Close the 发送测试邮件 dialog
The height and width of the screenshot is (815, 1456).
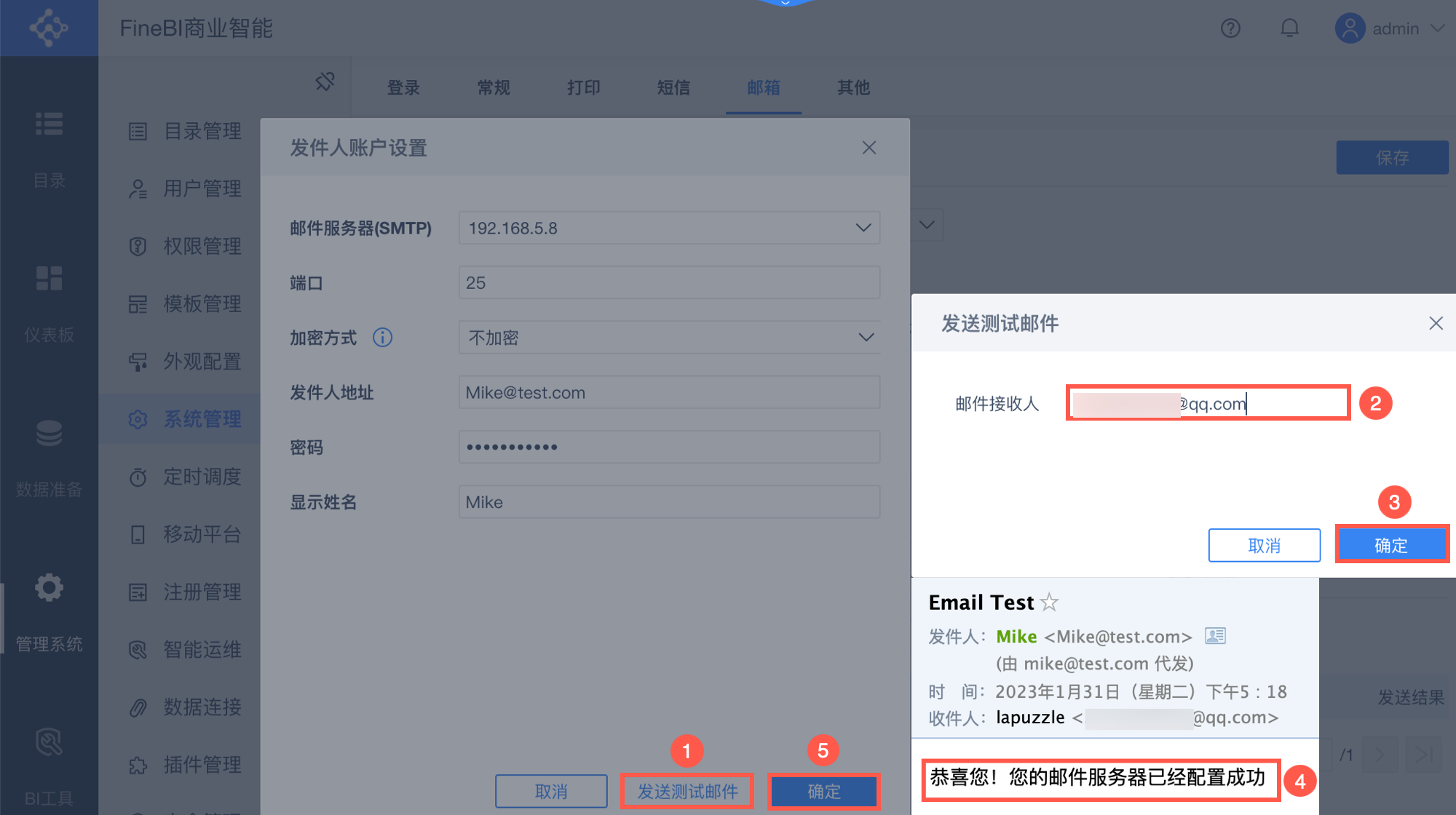[x=1436, y=323]
